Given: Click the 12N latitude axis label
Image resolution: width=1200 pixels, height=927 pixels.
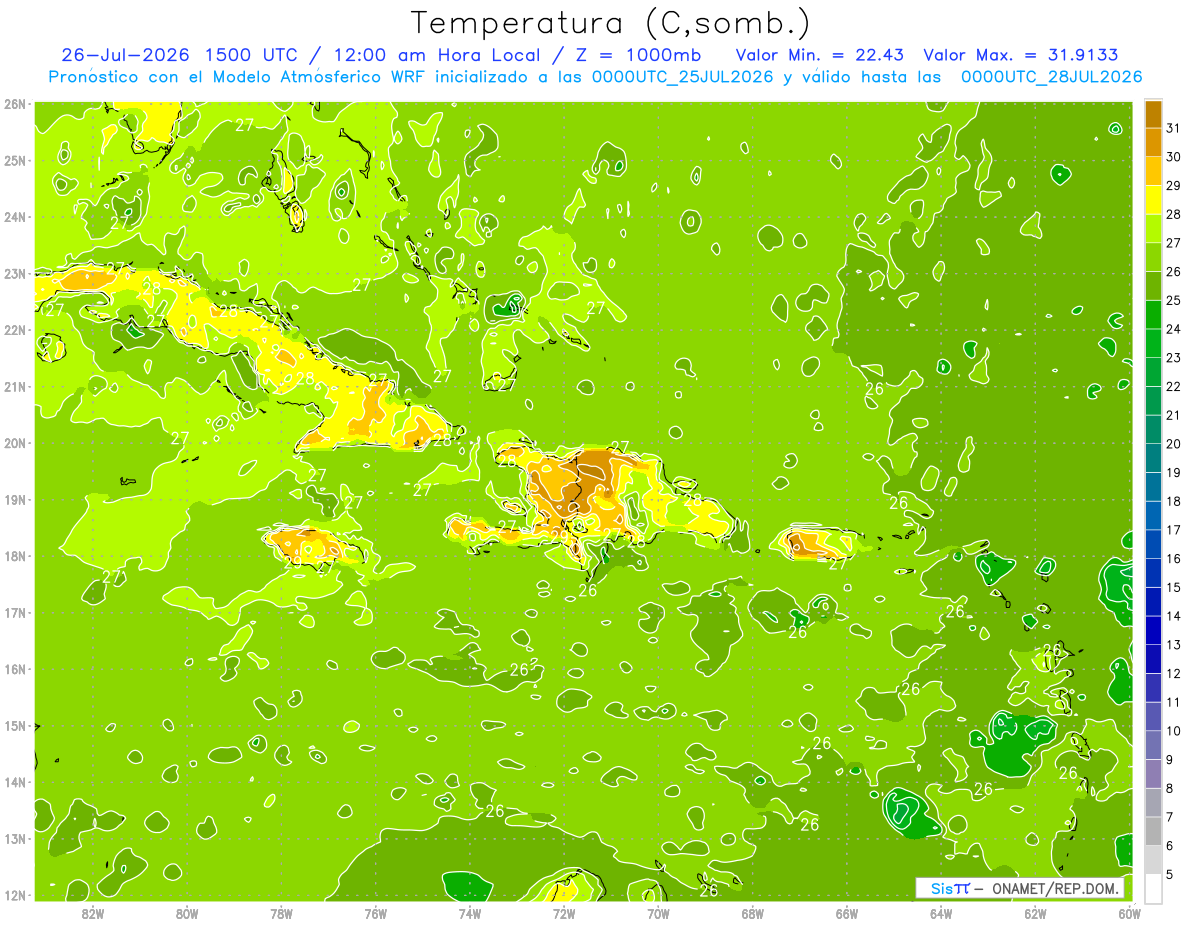Looking at the screenshot, I should [x=14, y=895].
